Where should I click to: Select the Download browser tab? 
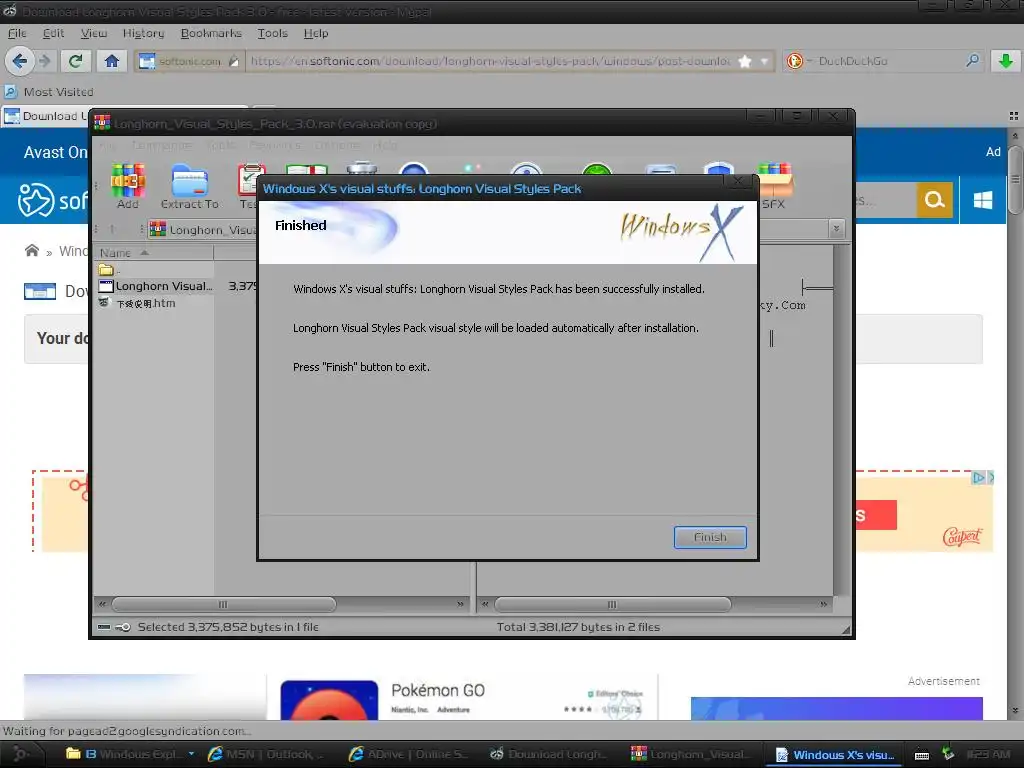tap(44, 116)
